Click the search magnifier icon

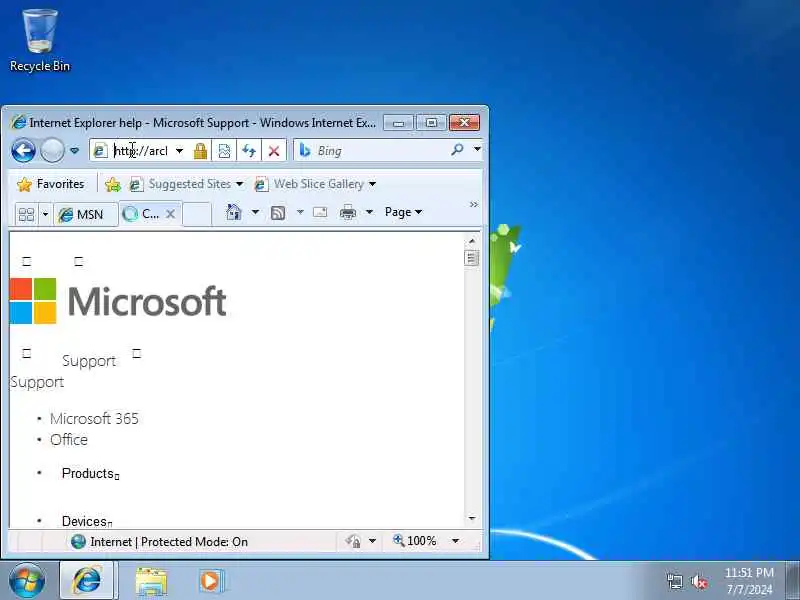457,149
